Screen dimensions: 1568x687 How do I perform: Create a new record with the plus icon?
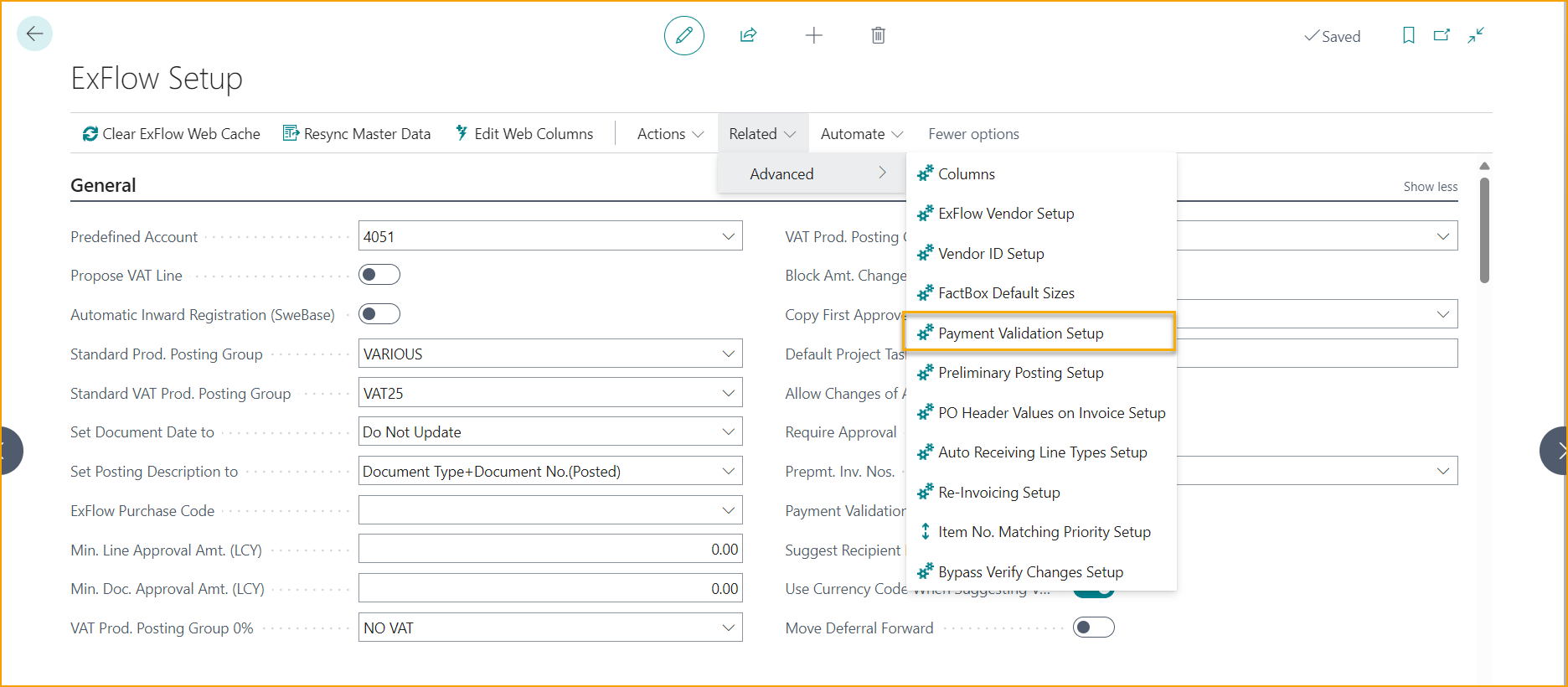[813, 35]
